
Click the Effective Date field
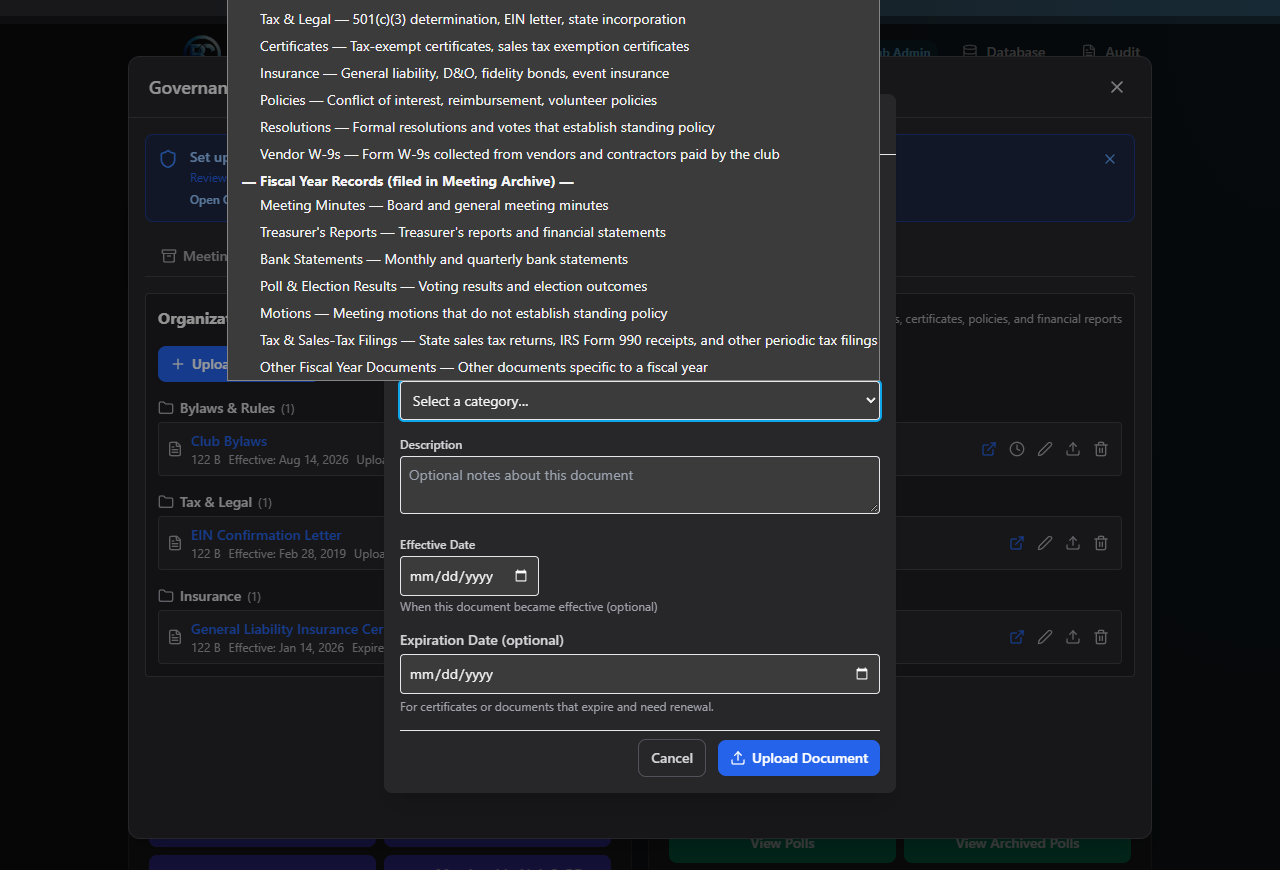point(469,576)
